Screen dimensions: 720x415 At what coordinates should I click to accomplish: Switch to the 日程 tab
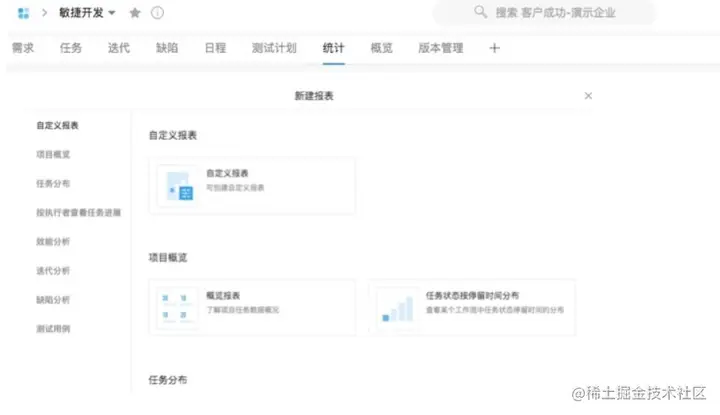click(x=215, y=48)
